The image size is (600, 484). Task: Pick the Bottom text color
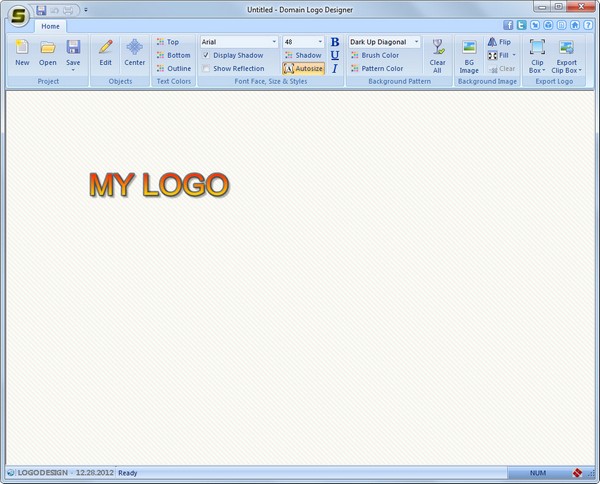173,55
